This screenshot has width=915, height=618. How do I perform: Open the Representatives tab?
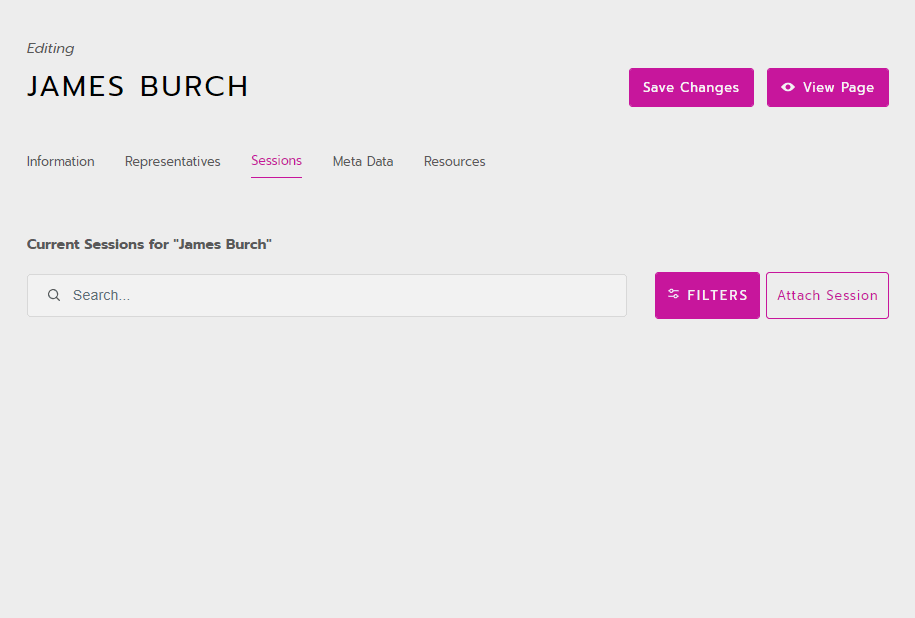point(172,161)
